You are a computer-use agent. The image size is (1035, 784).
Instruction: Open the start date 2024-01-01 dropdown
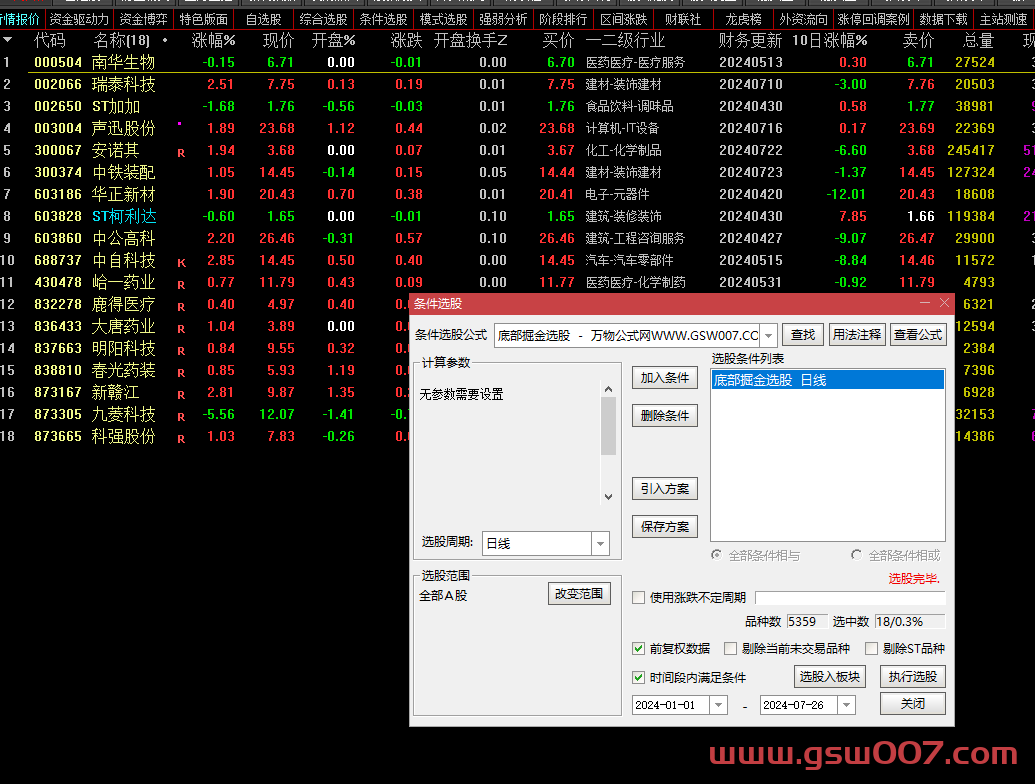[718, 705]
